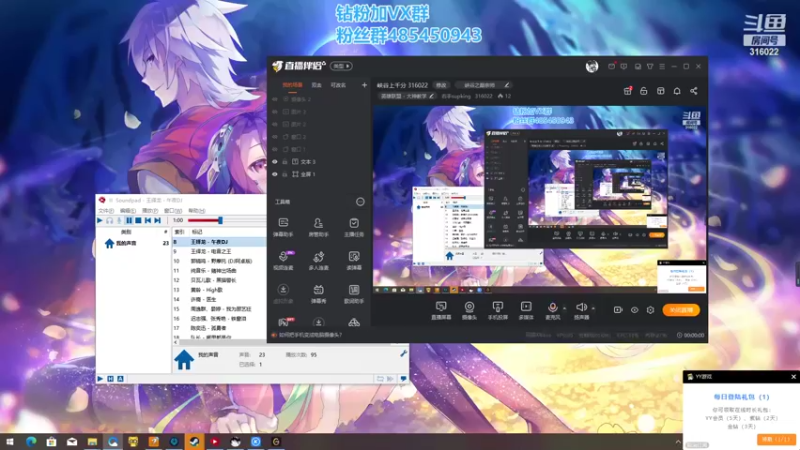Open the 主播任务 tool
This screenshot has height=450, width=800.
click(354, 227)
